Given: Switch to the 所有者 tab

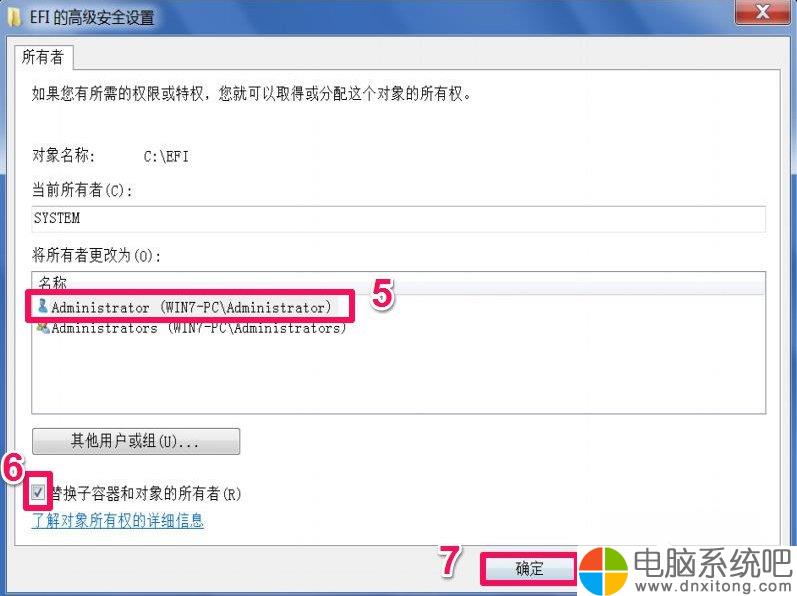Looking at the screenshot, I should pos(43,57).
